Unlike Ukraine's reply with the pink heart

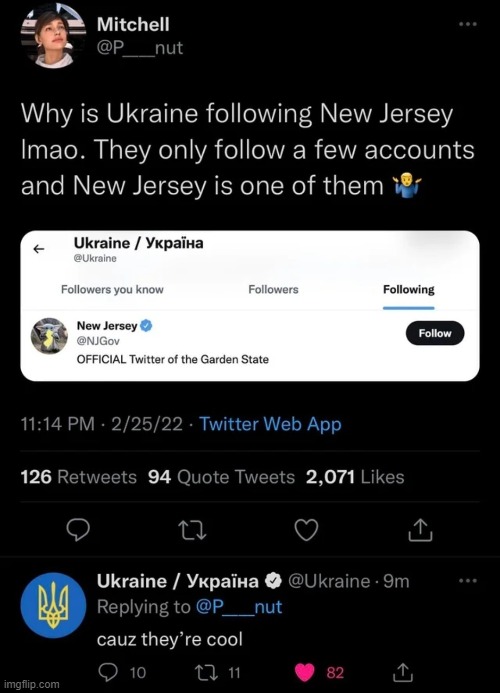point(305,673)
